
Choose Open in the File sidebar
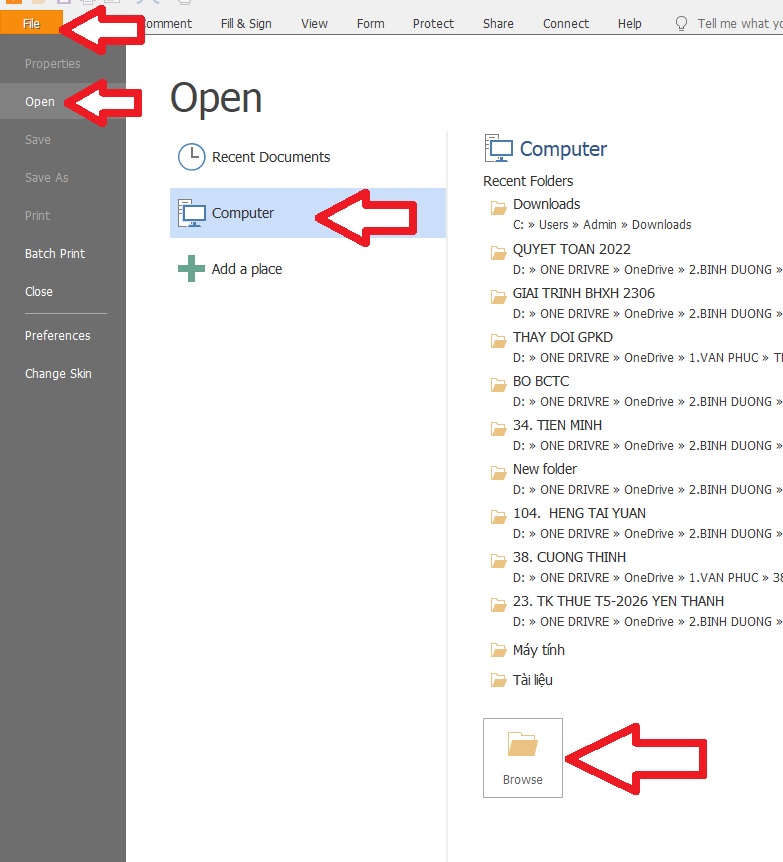(x=40, y=102)
